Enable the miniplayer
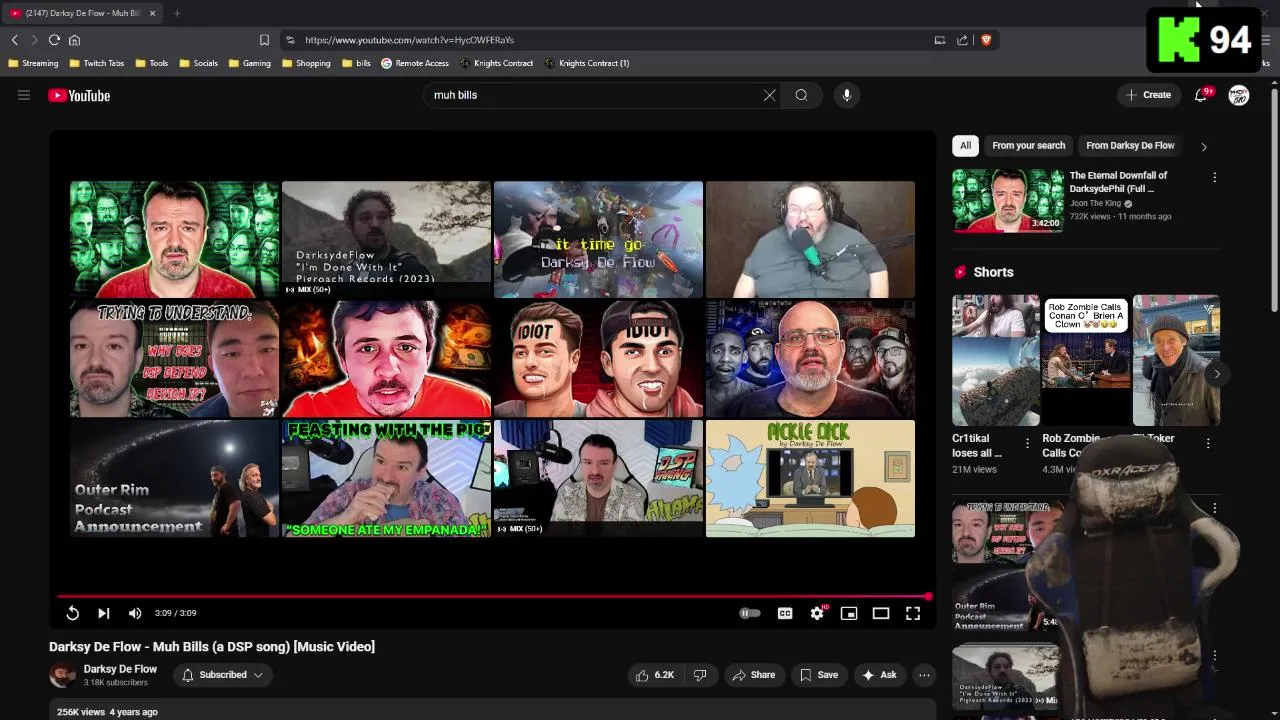 coord(849,613)
